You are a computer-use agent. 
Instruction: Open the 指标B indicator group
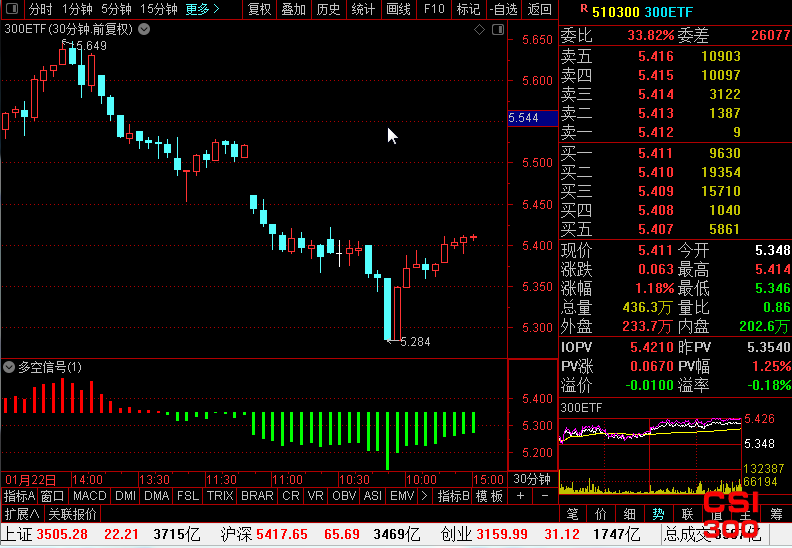point(454,496)
